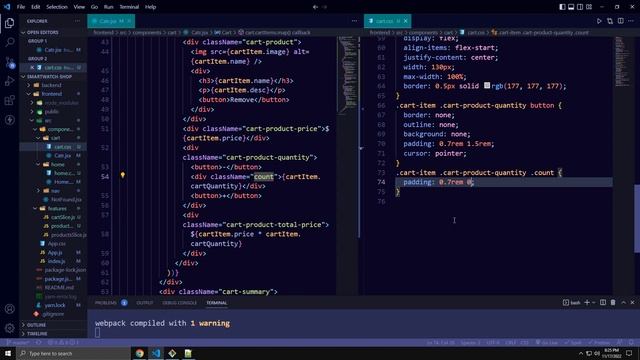Expand the public folder
The width and height of the screenshot is (640, 360).
51,112
